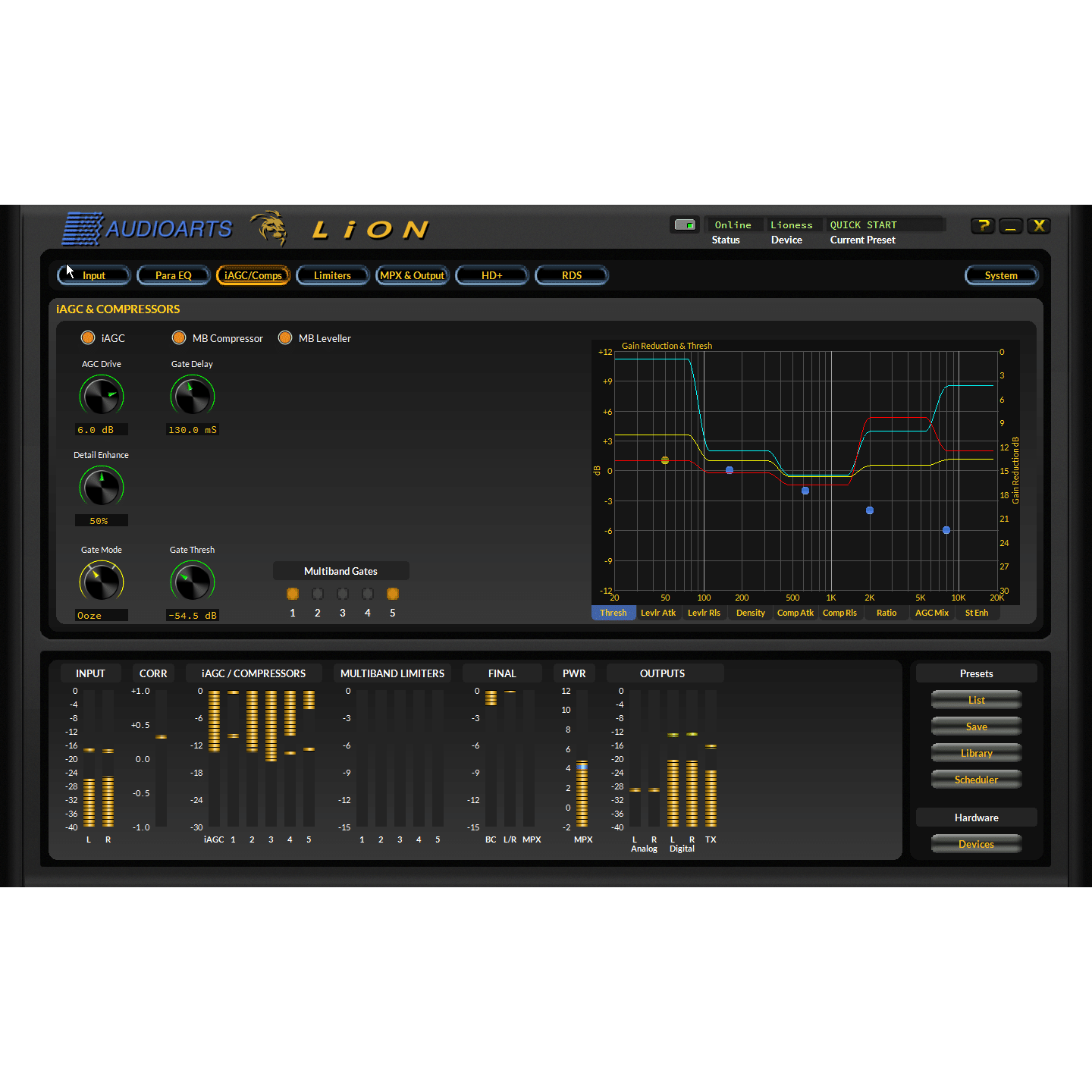Open the System tab
1092x1092 pixels.
1002,275
